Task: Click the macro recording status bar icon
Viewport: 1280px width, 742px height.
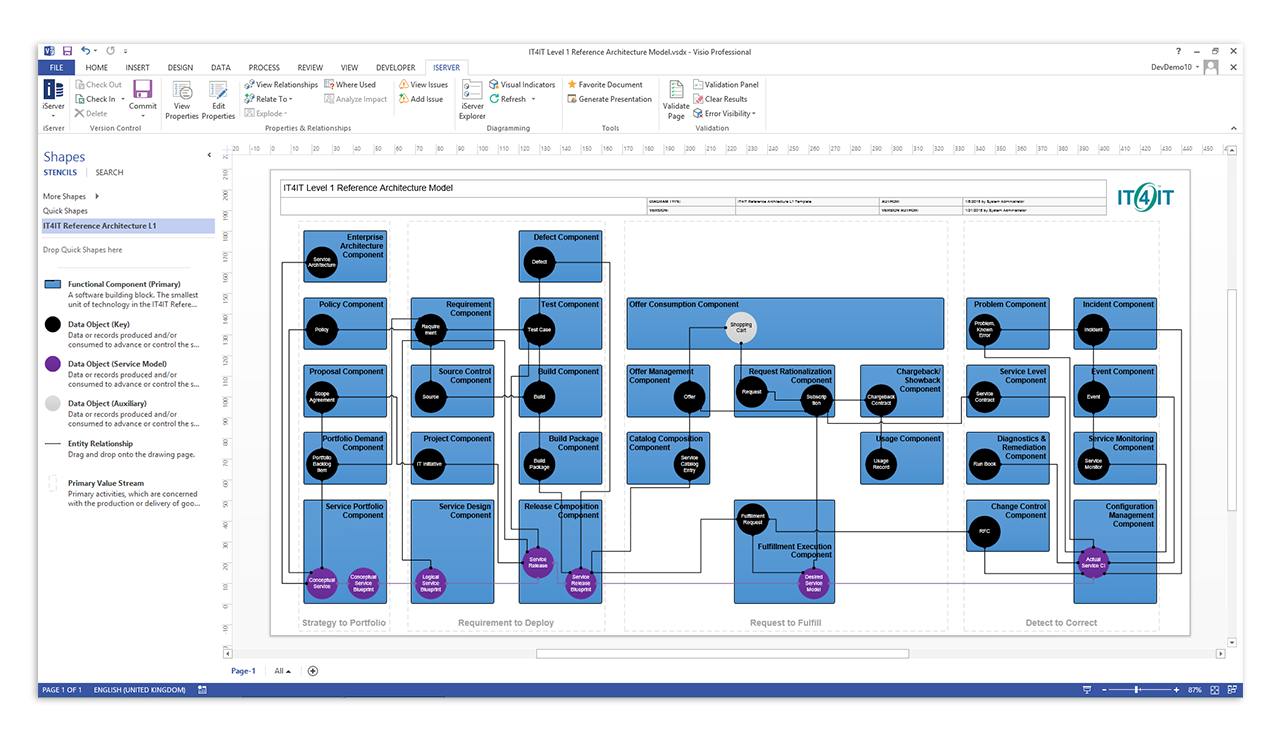Action: (203, 690)
